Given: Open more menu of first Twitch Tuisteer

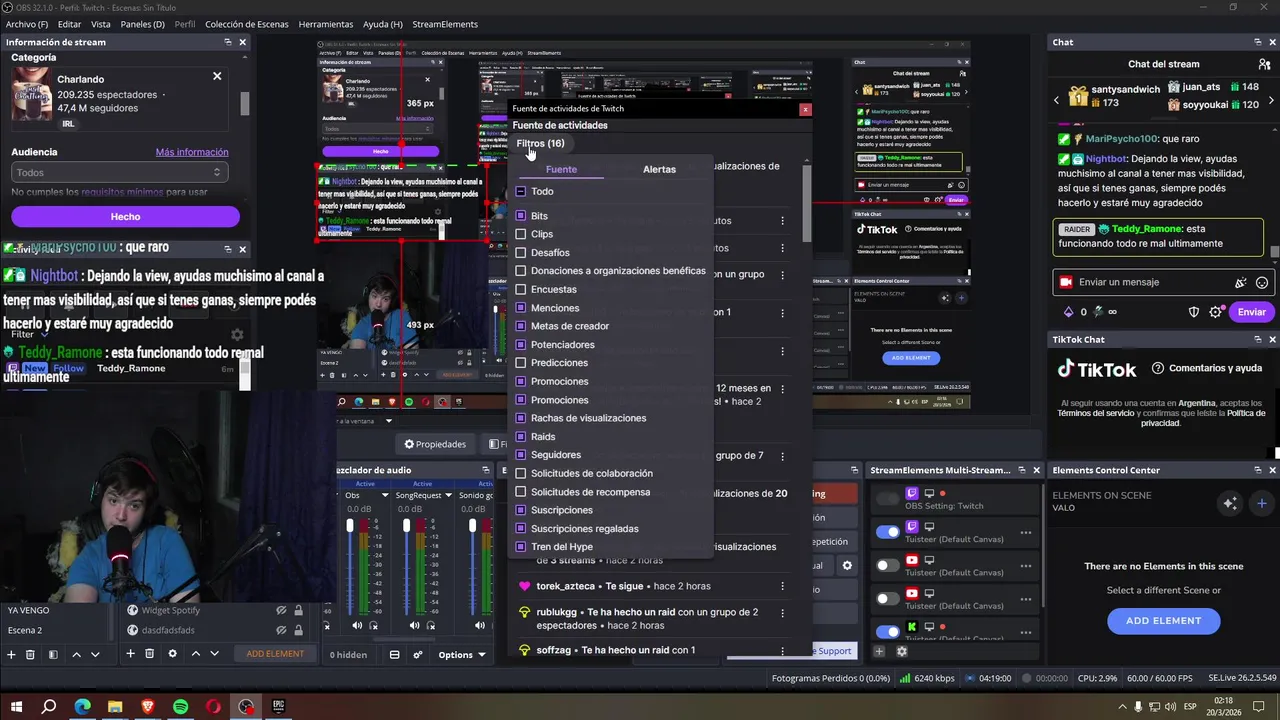Looking at the screenshot, I should (x=1025, y=533).
